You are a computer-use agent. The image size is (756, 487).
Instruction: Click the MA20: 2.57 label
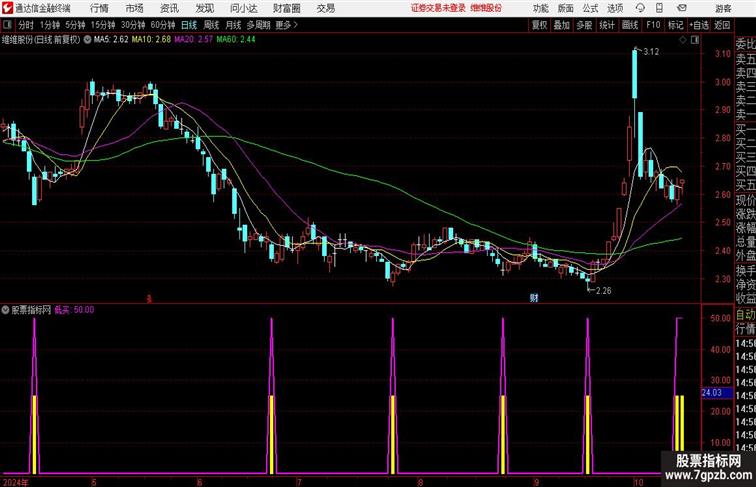193,40
